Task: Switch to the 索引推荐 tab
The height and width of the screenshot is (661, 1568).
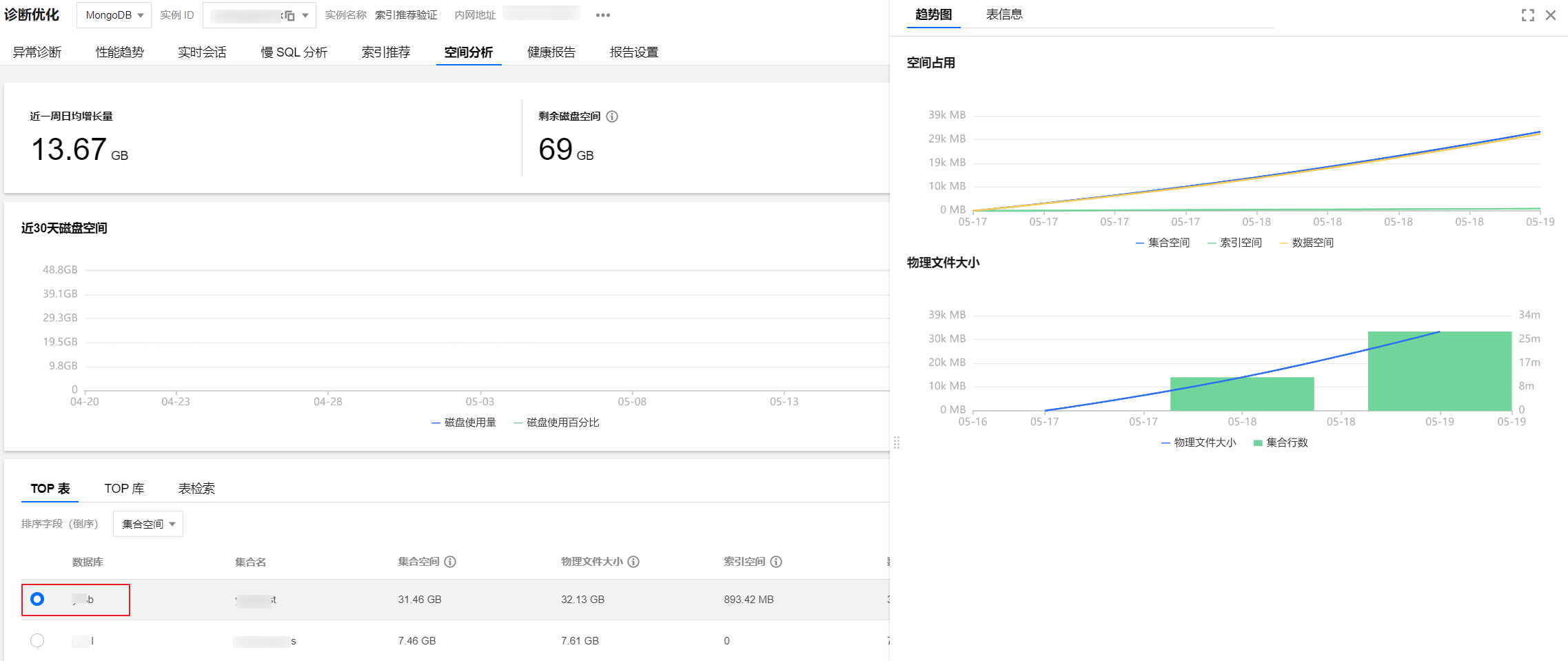Action: 385,52
